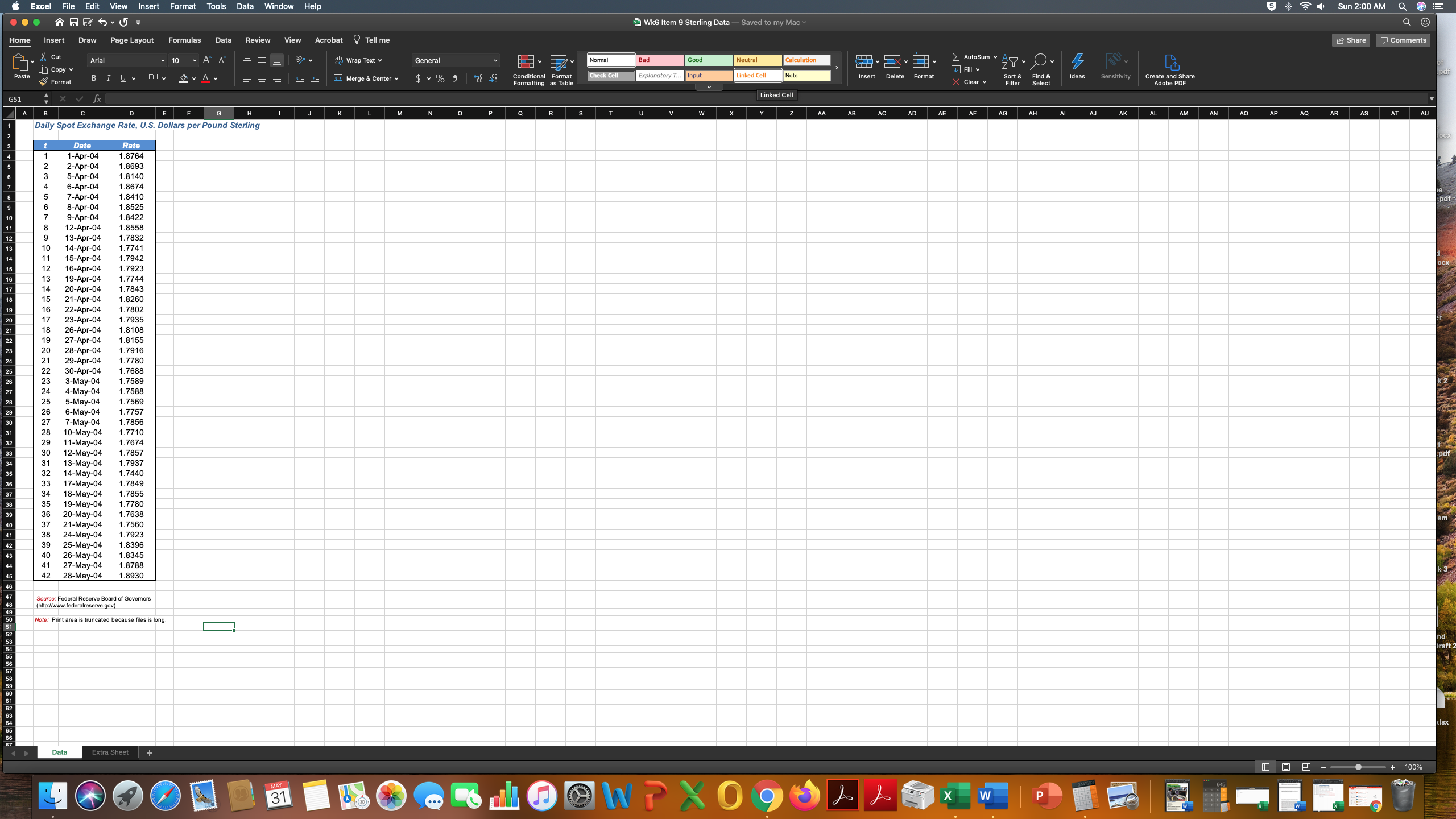1456x819 pixels.
Task: Click the Format as Table icon
Action: click(559, 62)
